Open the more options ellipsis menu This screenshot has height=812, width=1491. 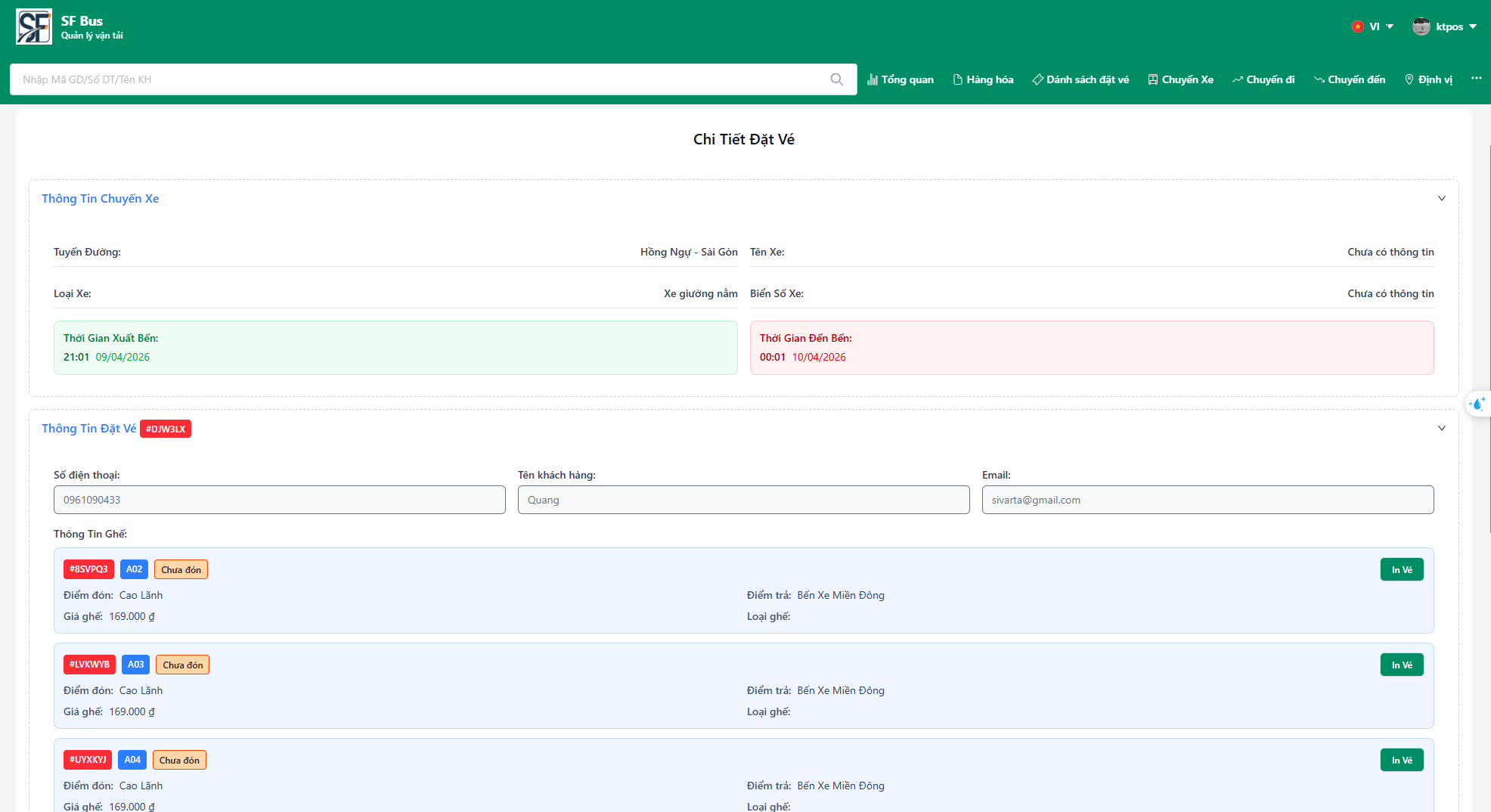tap(1476, 79)
